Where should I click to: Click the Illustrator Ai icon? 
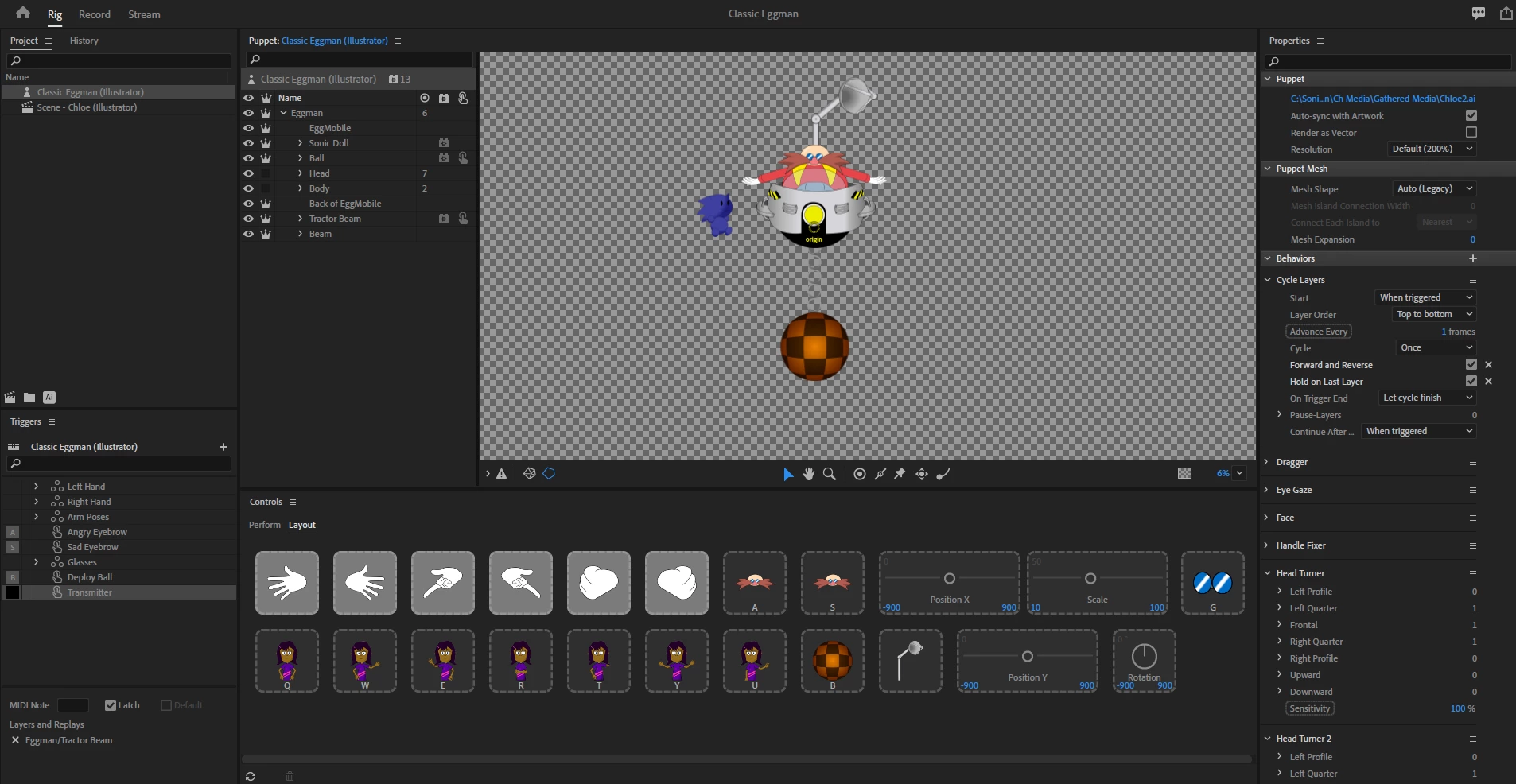(49, 398)
